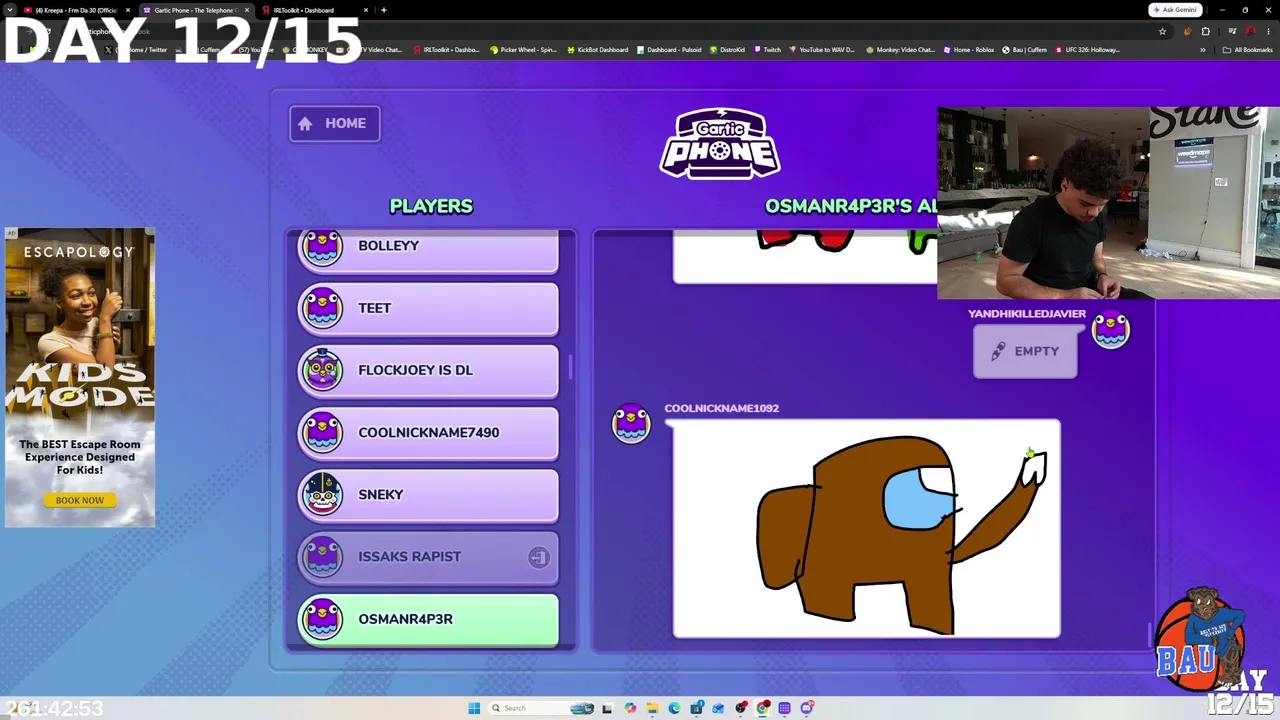Click the Ask Gemini button
The height and width of the screenshot is (720, 1280).
[1175, 10]
